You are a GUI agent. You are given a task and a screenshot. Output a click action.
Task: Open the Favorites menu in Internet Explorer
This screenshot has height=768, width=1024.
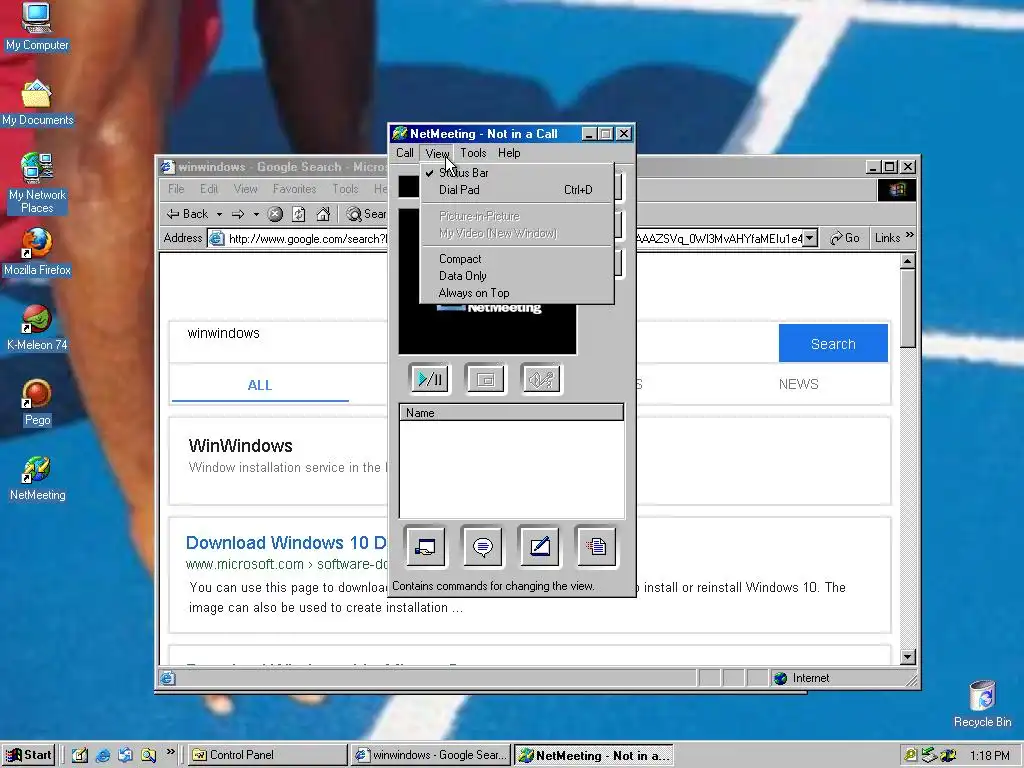click(x=295, y=189)
